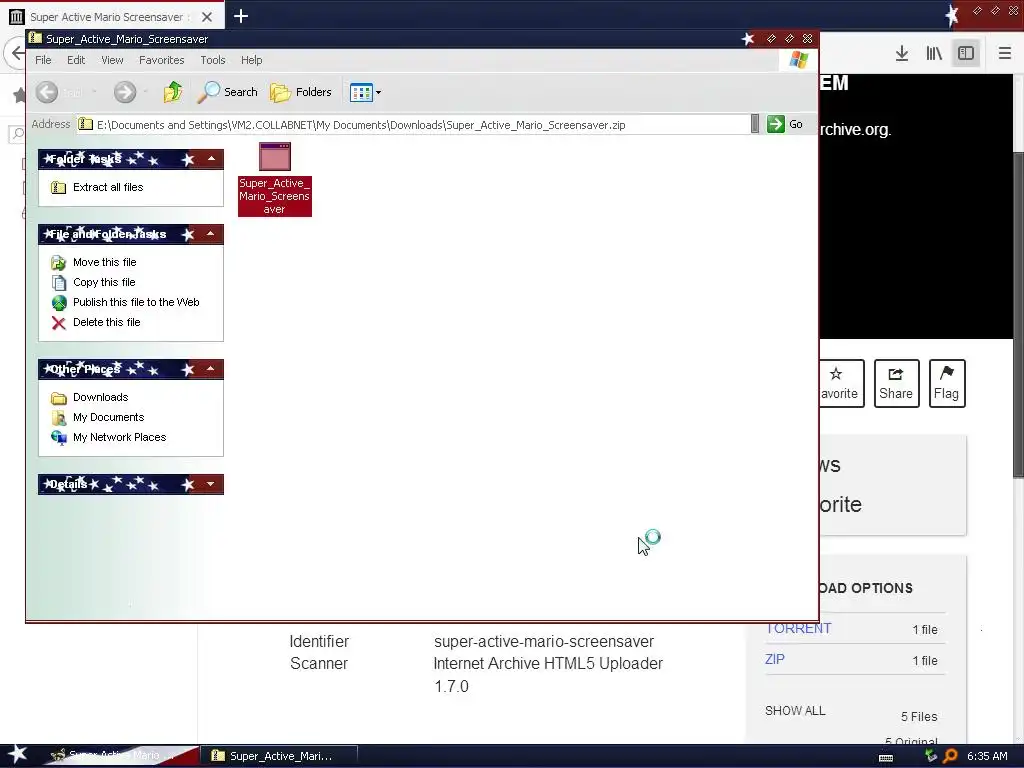
Task: Click the red X Delete icon
Action: point(59,323)
